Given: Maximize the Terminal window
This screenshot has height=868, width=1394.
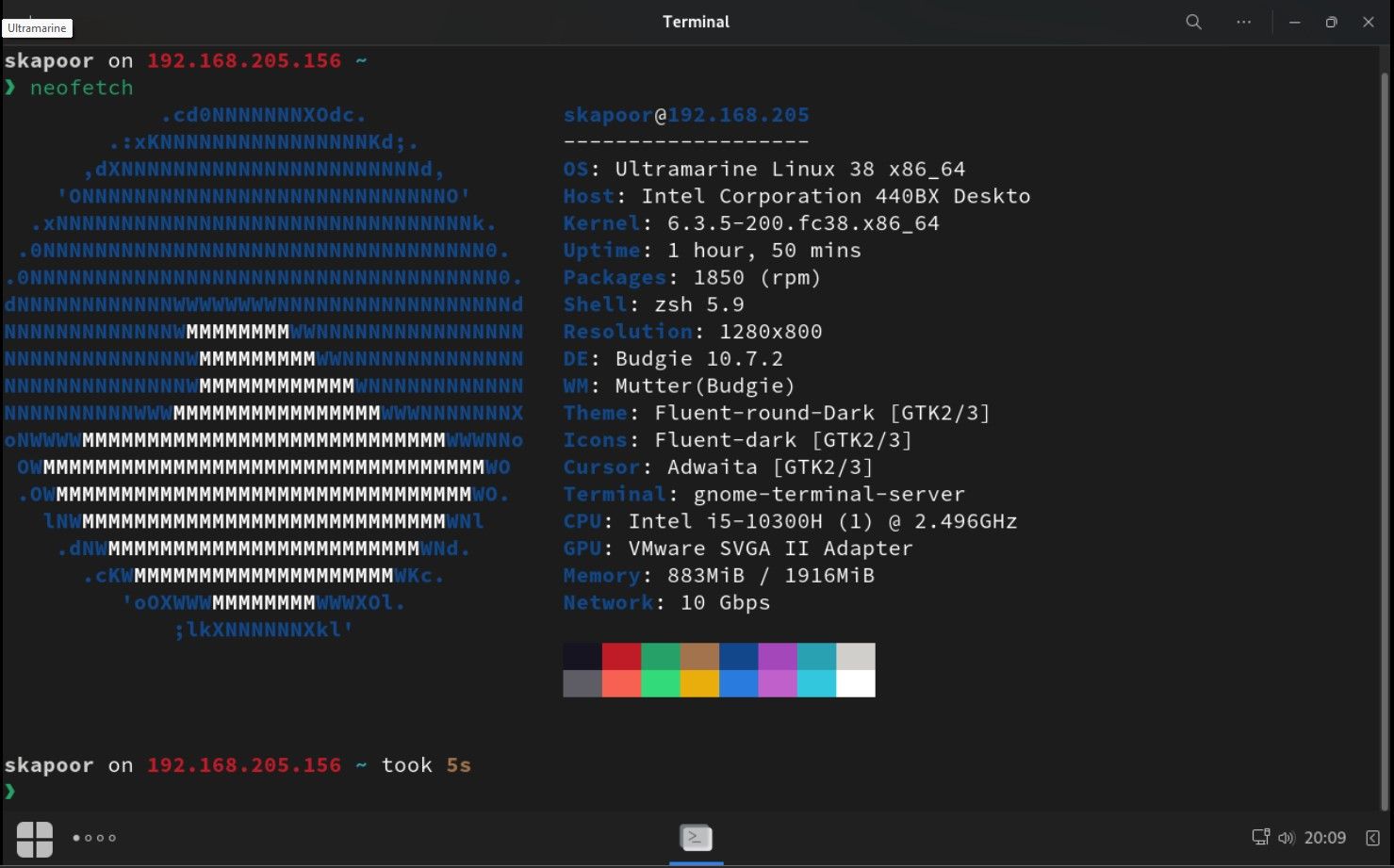Looking at the screenshot, I should (x=1331, y=22).
